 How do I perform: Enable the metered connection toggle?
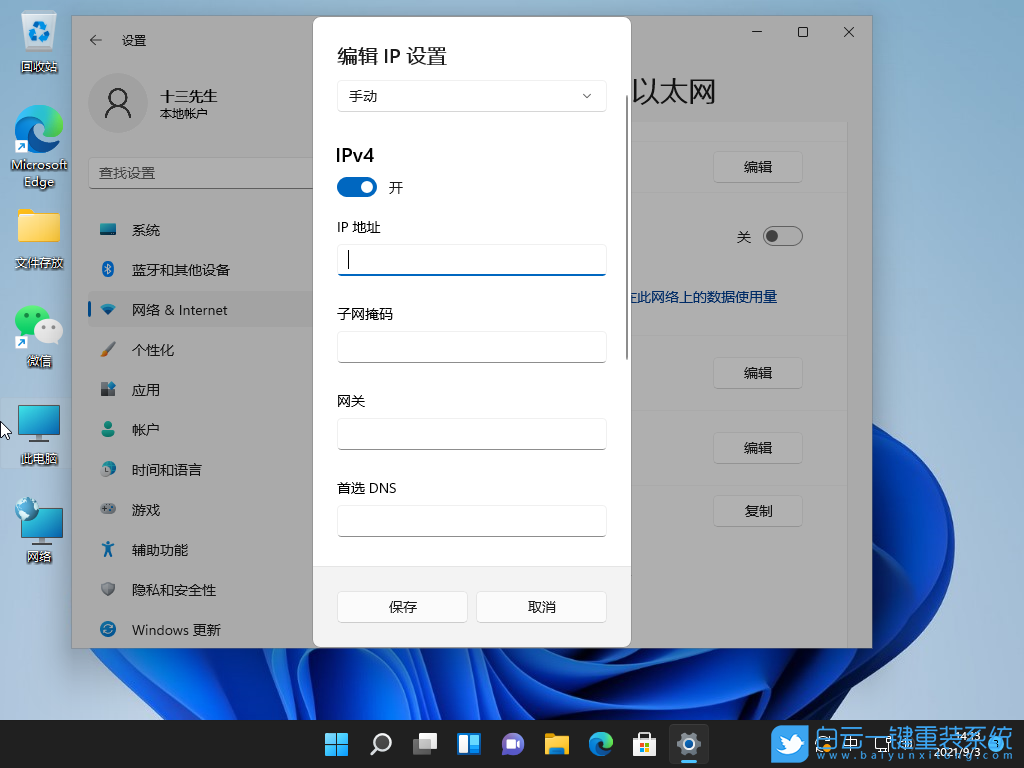[x=783, y=235]
